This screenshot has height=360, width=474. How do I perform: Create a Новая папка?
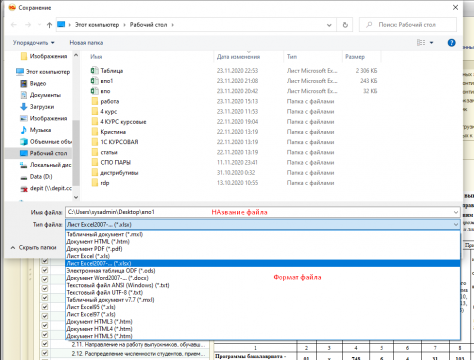coord(86,43)
